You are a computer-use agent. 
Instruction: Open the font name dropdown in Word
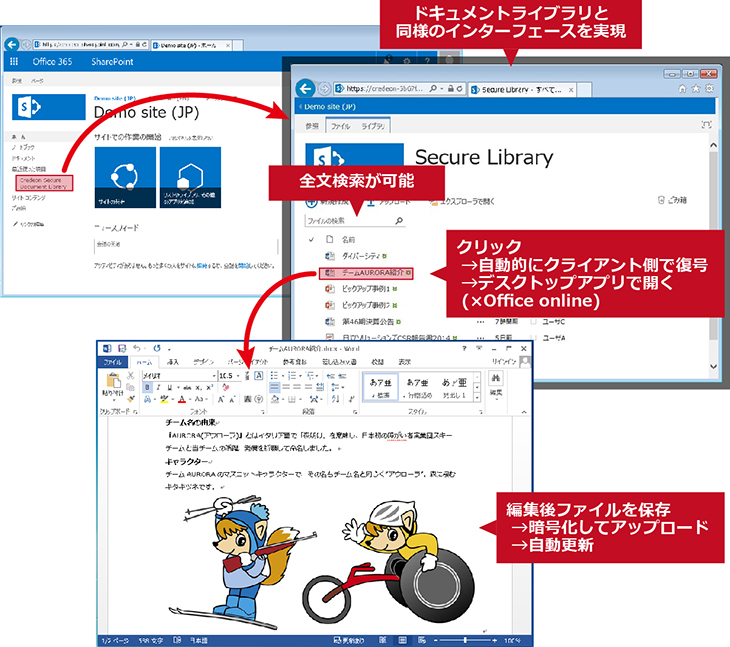pyautogui.click(x=213, y=375)
